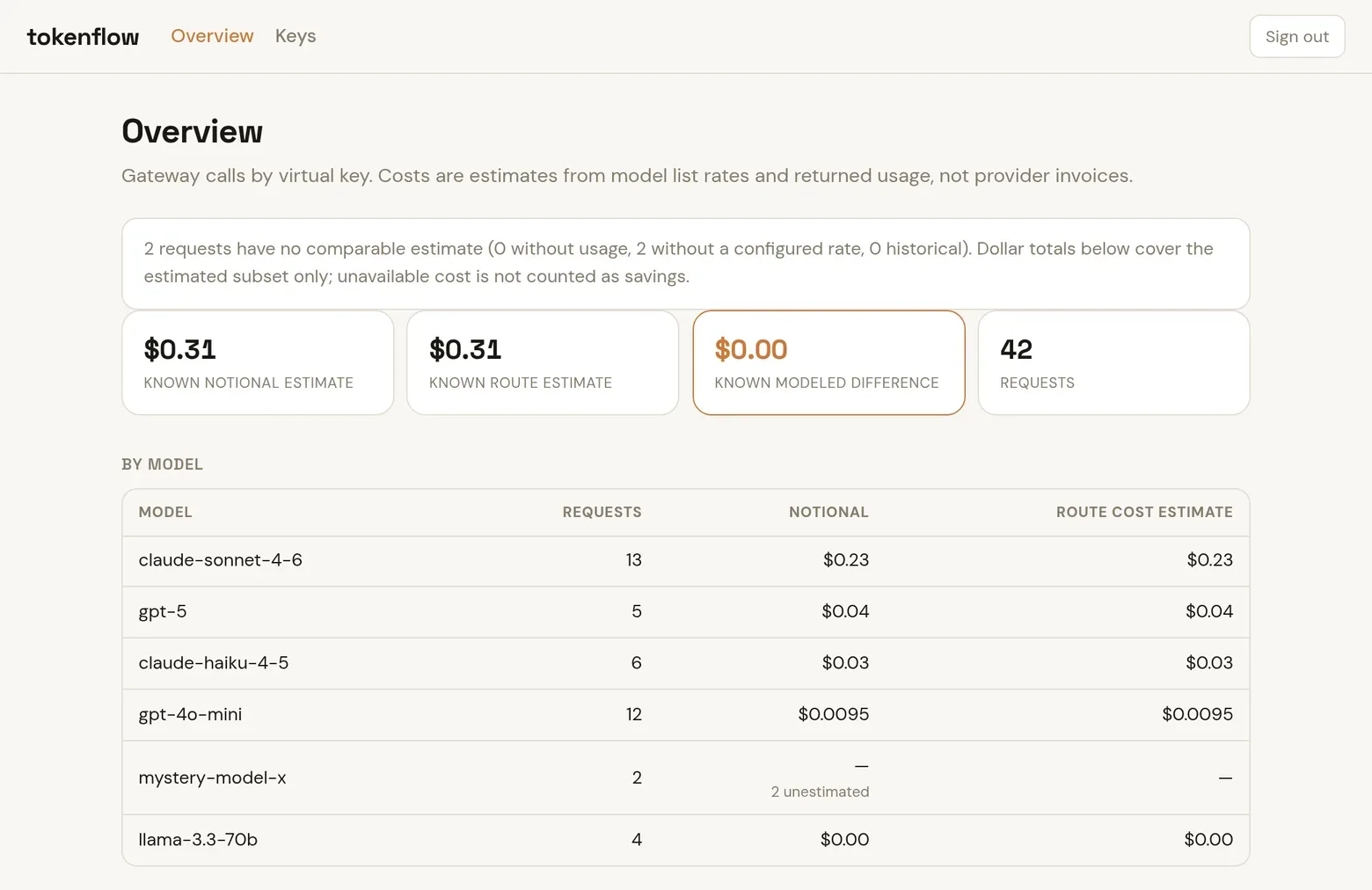Click the '2 unestimated' note
Viewport: 1372px width, 890px height.
tap(820, 792)
